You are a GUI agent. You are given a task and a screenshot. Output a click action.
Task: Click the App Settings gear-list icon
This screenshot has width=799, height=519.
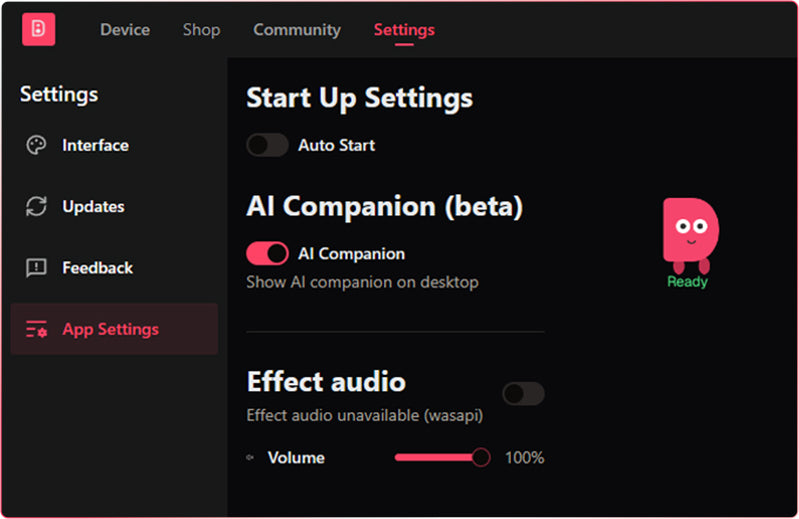click(36, 329)
